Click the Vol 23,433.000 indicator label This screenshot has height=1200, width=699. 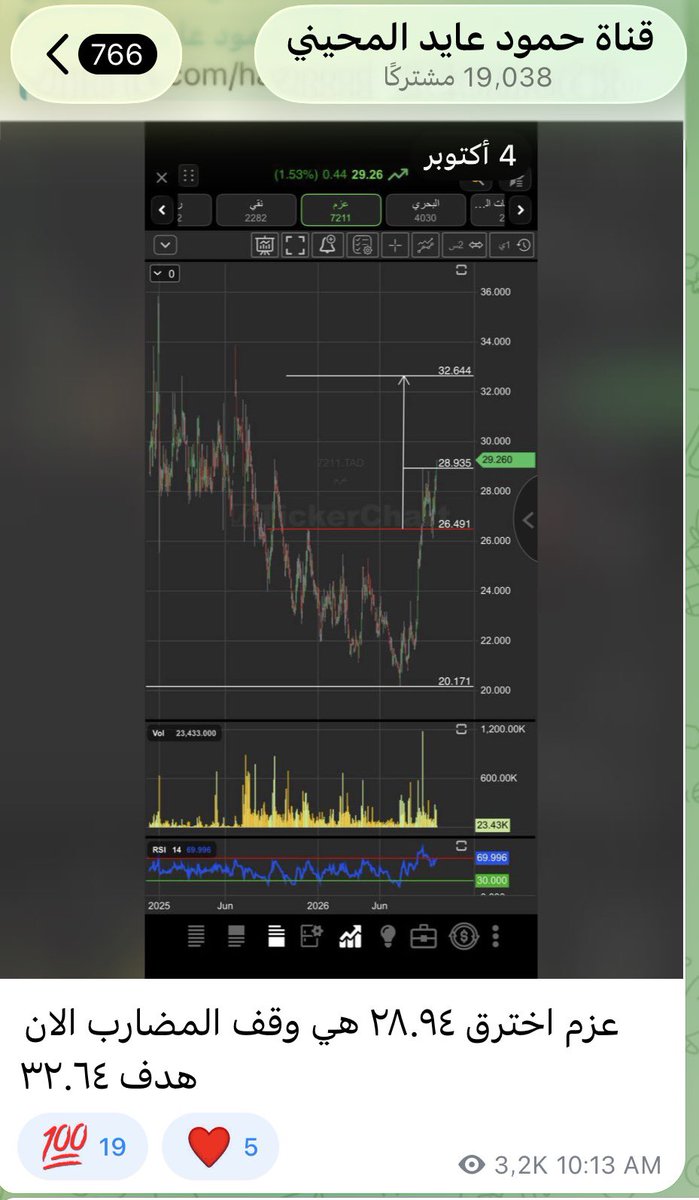click(184, 733)
